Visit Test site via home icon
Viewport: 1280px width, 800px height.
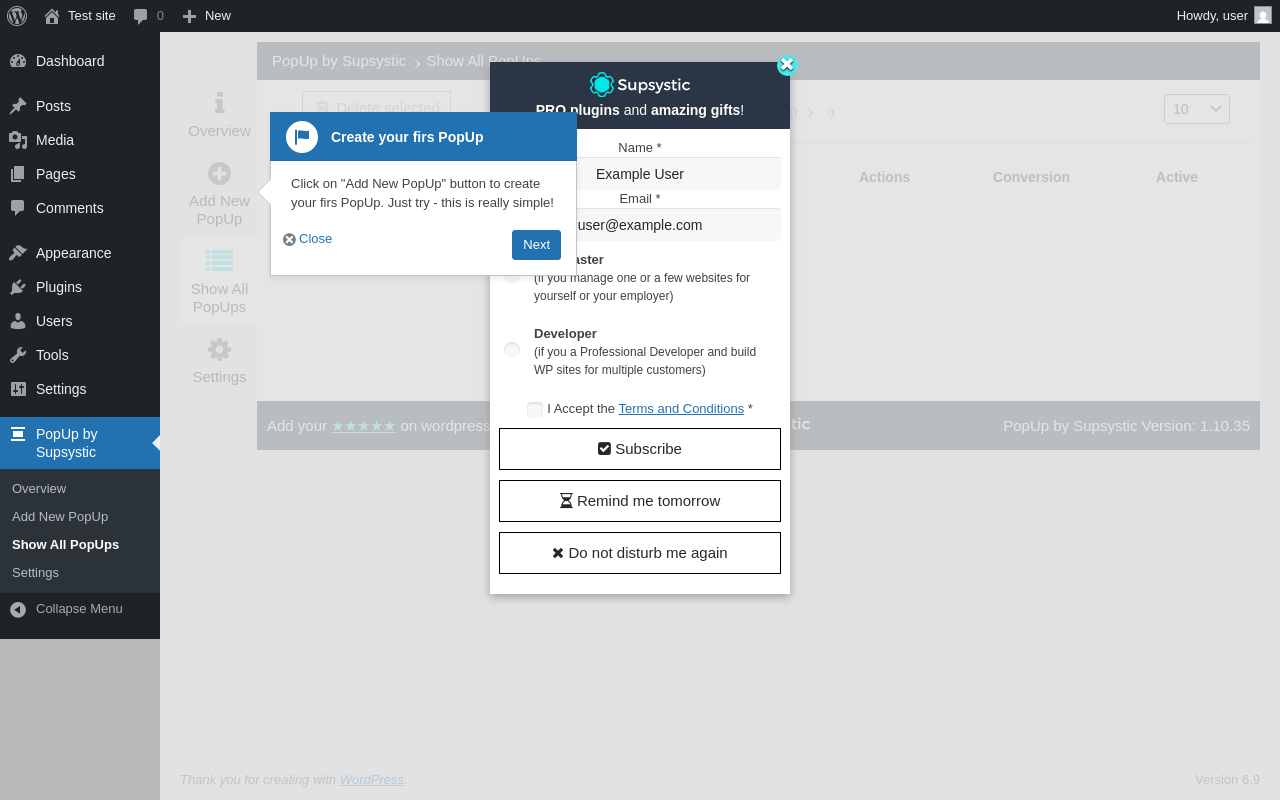coord(52,16)
